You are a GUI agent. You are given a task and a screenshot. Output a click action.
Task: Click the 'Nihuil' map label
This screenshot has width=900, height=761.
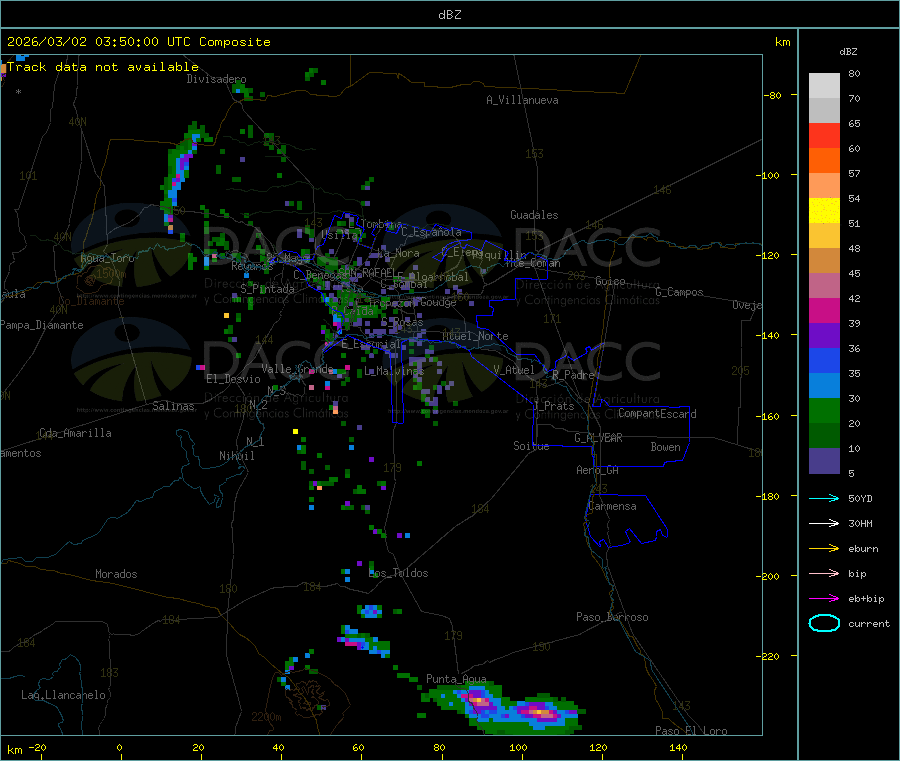236,456
